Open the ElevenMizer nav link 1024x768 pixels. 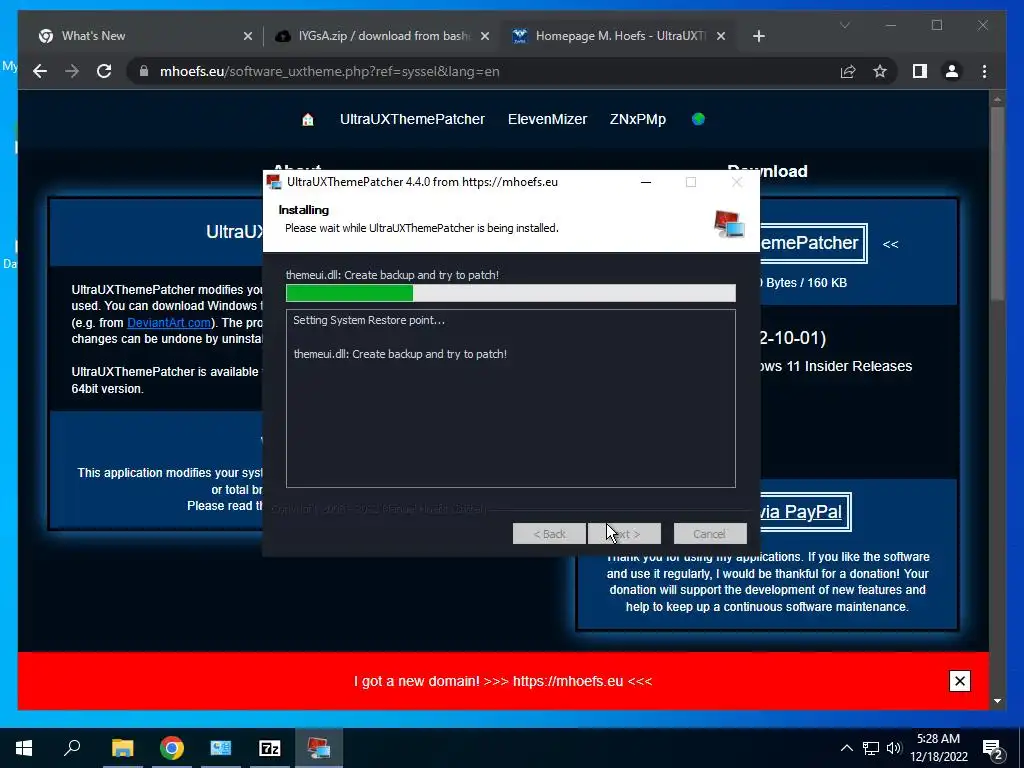pos(547,120)
